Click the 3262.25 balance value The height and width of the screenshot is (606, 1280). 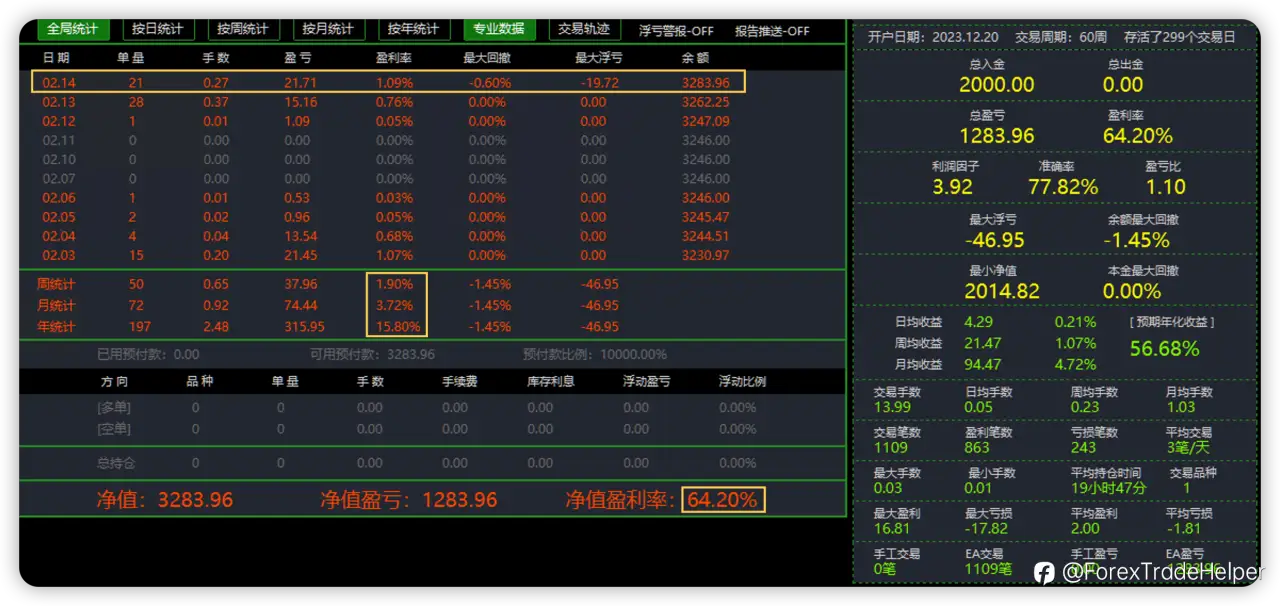tap(706, 102)
